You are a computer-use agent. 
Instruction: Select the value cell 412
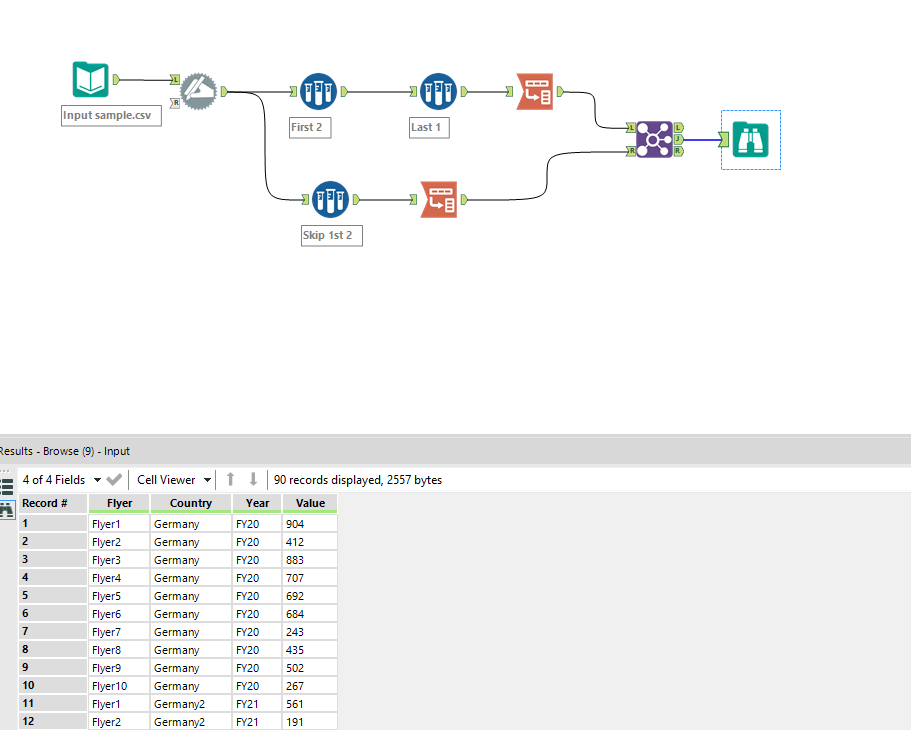pos(310,542)
